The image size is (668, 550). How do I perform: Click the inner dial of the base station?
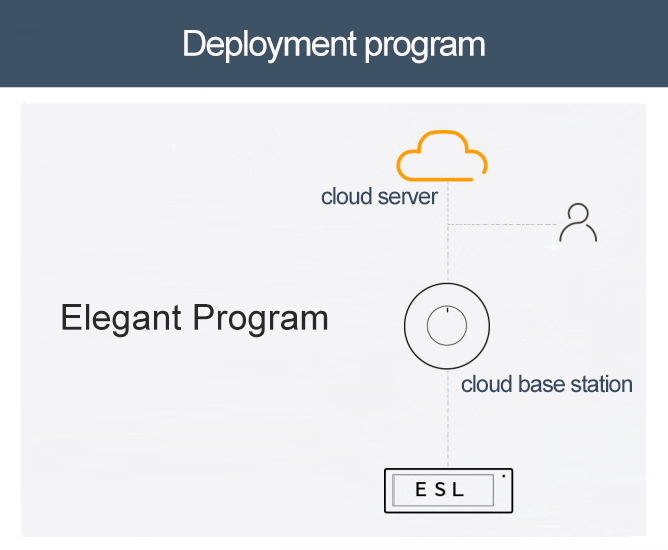click(x=446, y=326)
